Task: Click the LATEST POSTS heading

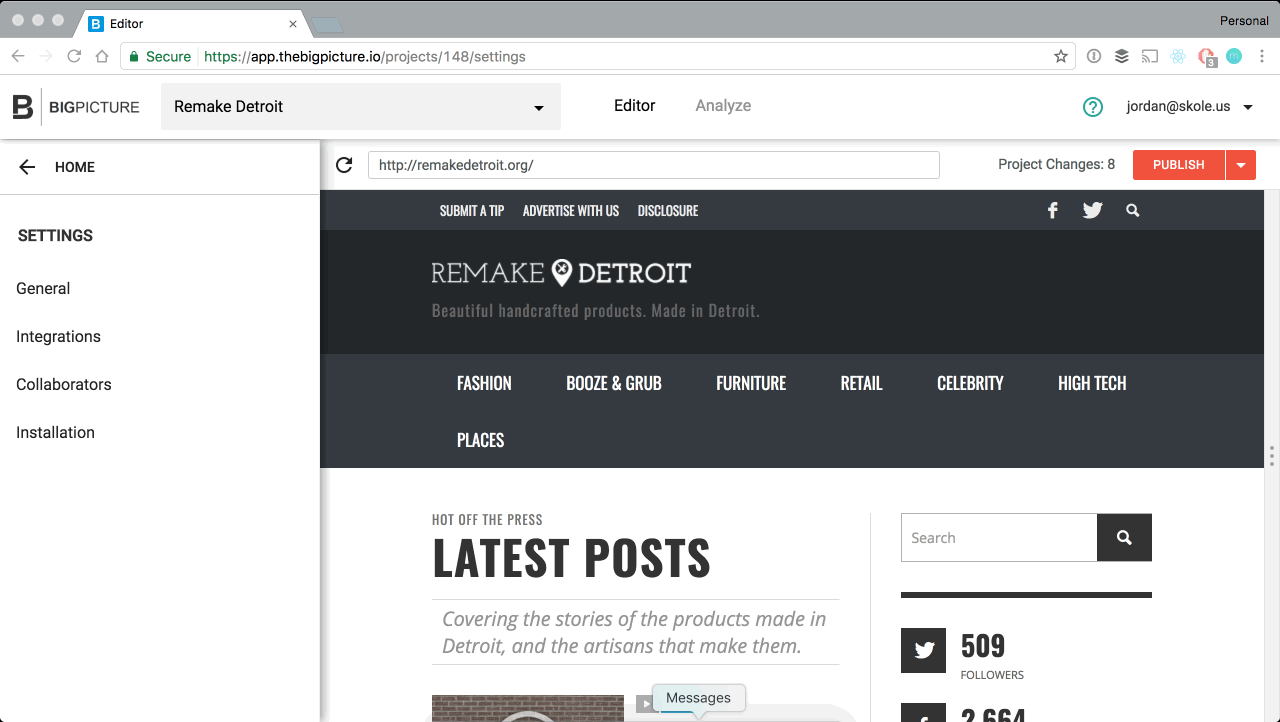Action: [x=571, y=559]
